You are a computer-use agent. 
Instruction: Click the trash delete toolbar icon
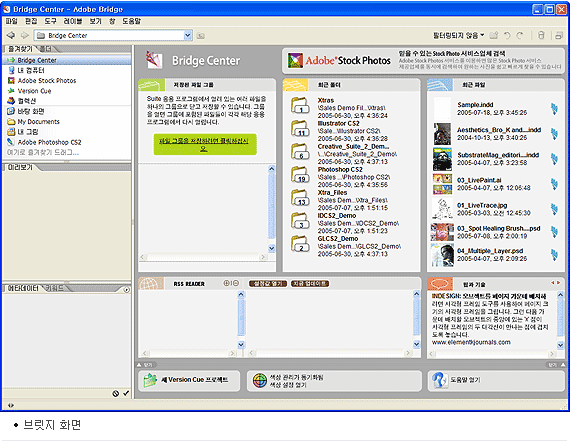coord(541,35)
